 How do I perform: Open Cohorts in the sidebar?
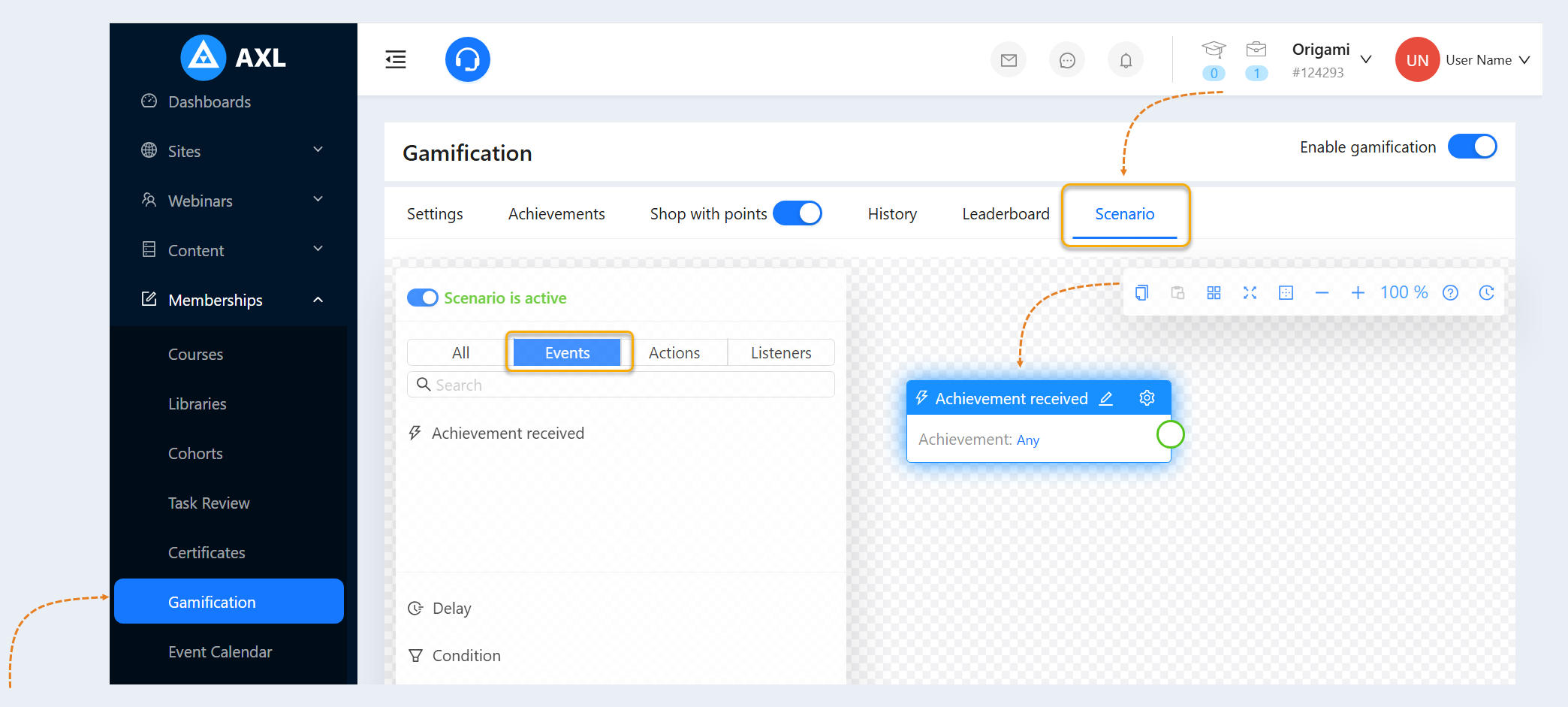coord(195,453)
